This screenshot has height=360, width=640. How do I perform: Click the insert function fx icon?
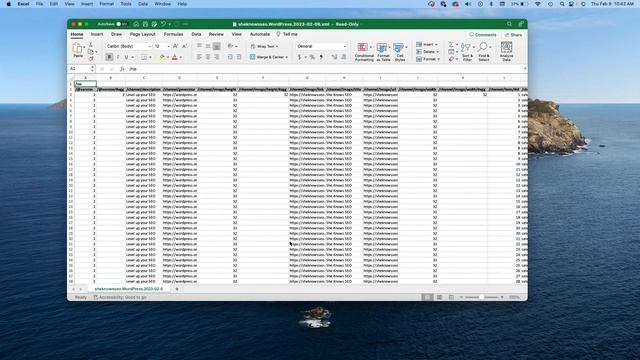tap(122, 69)
